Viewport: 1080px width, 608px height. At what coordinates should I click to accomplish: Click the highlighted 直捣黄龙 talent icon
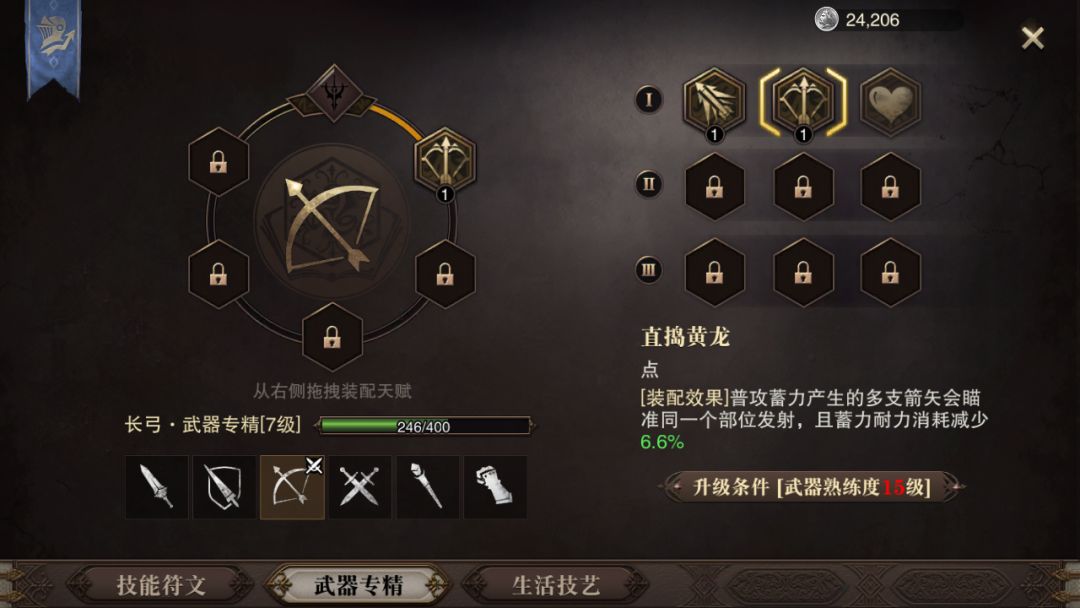tap(803, 102)
